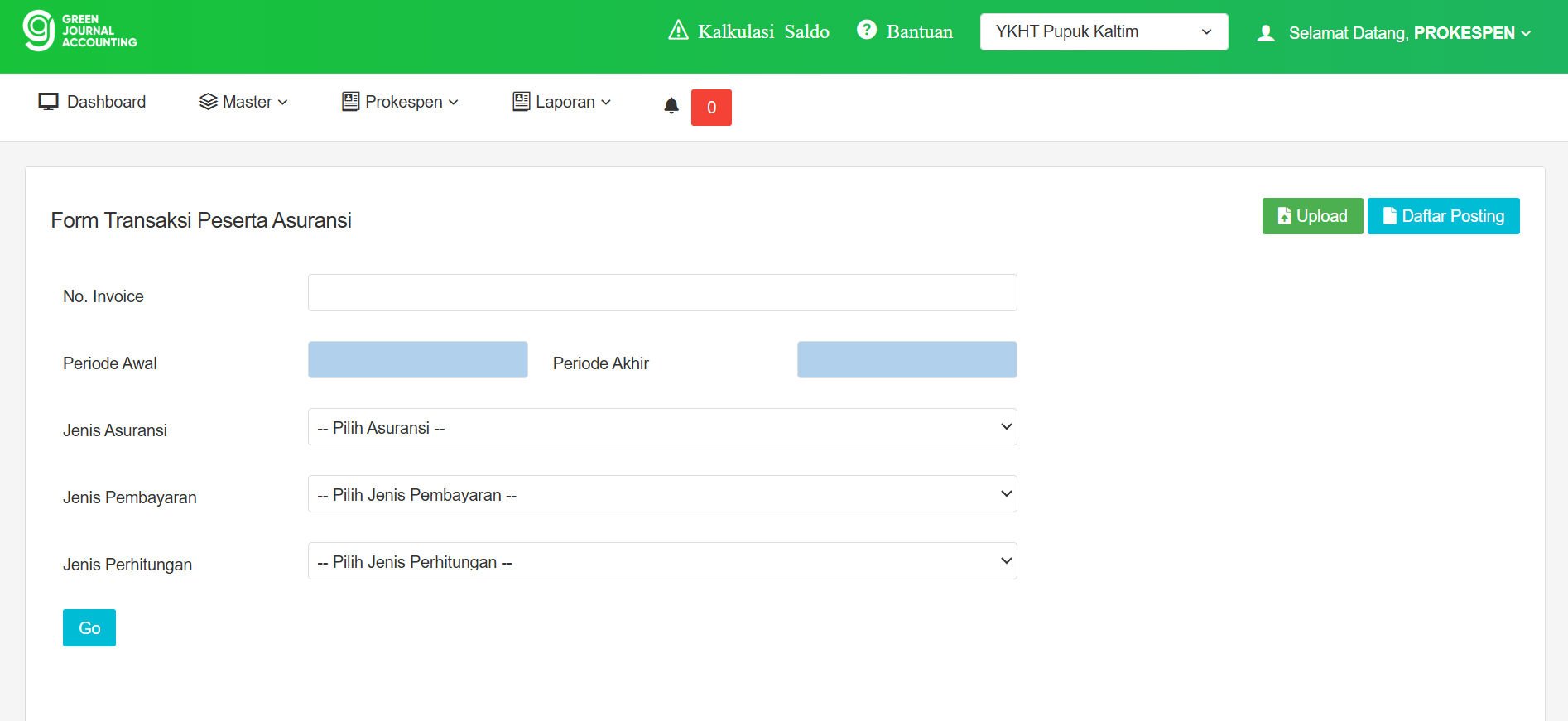
Task: Click the Kalkulasi Saldo warning icon
Action: [x=678, y=31]
